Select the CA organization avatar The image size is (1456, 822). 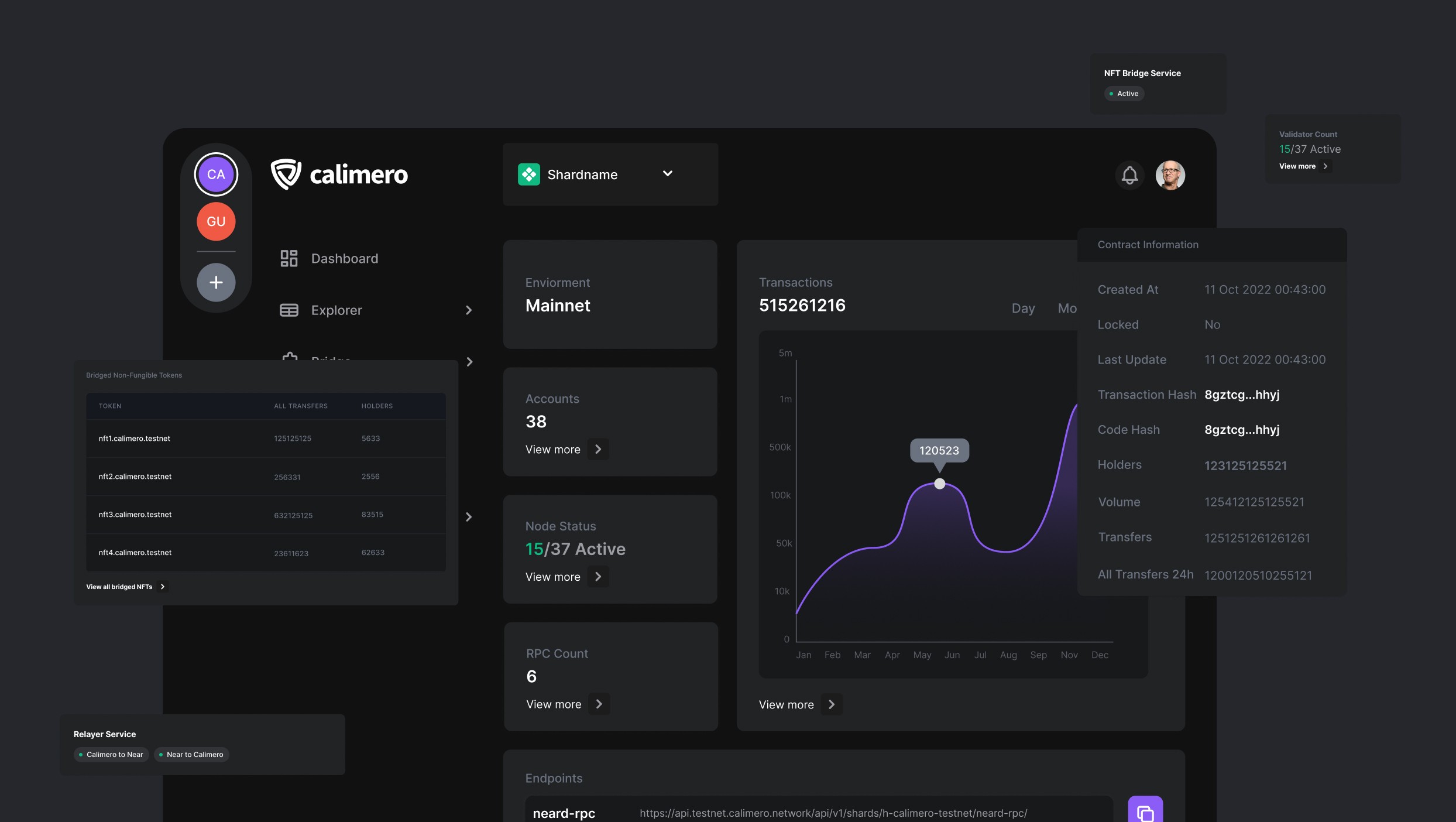point(216,174)
